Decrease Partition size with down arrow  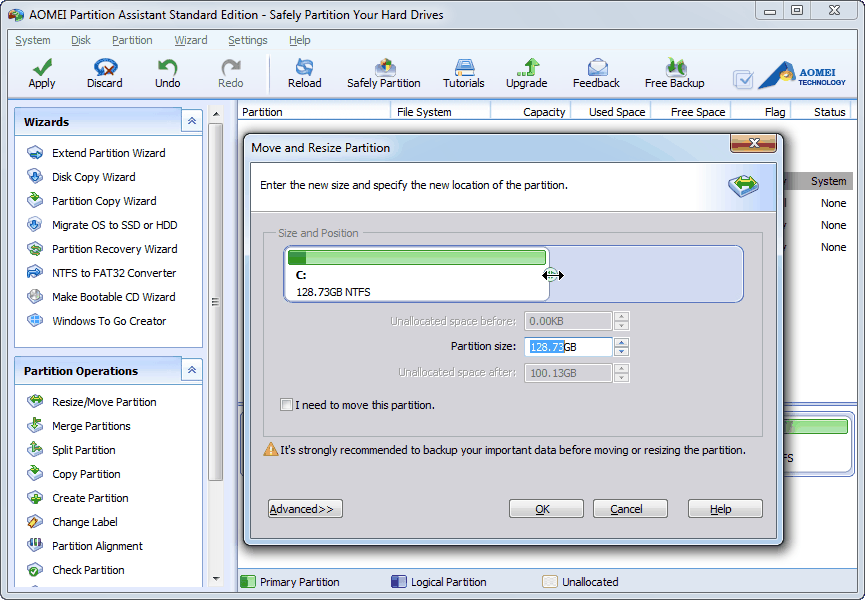tap(622, 351)
